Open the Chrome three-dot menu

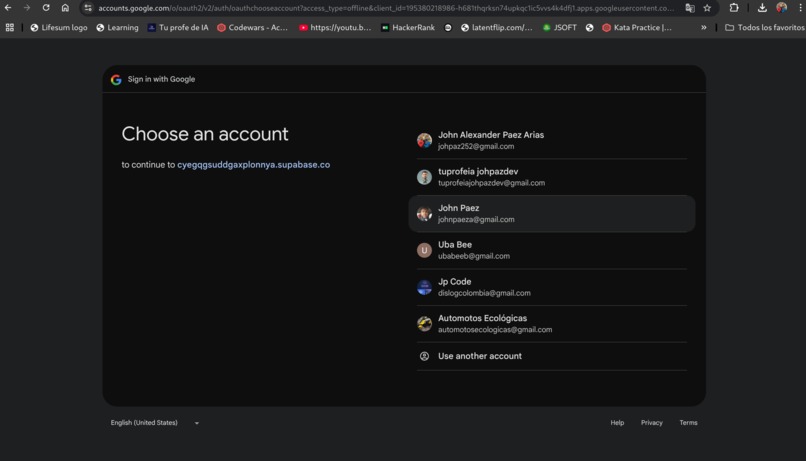(x=800, y=8)
